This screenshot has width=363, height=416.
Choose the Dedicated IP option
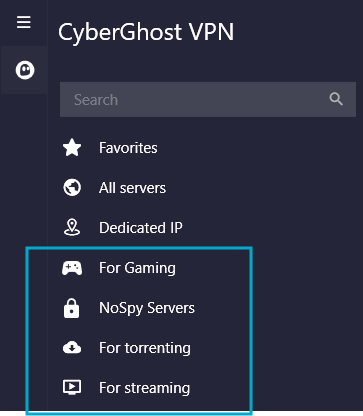click(141, 228)
